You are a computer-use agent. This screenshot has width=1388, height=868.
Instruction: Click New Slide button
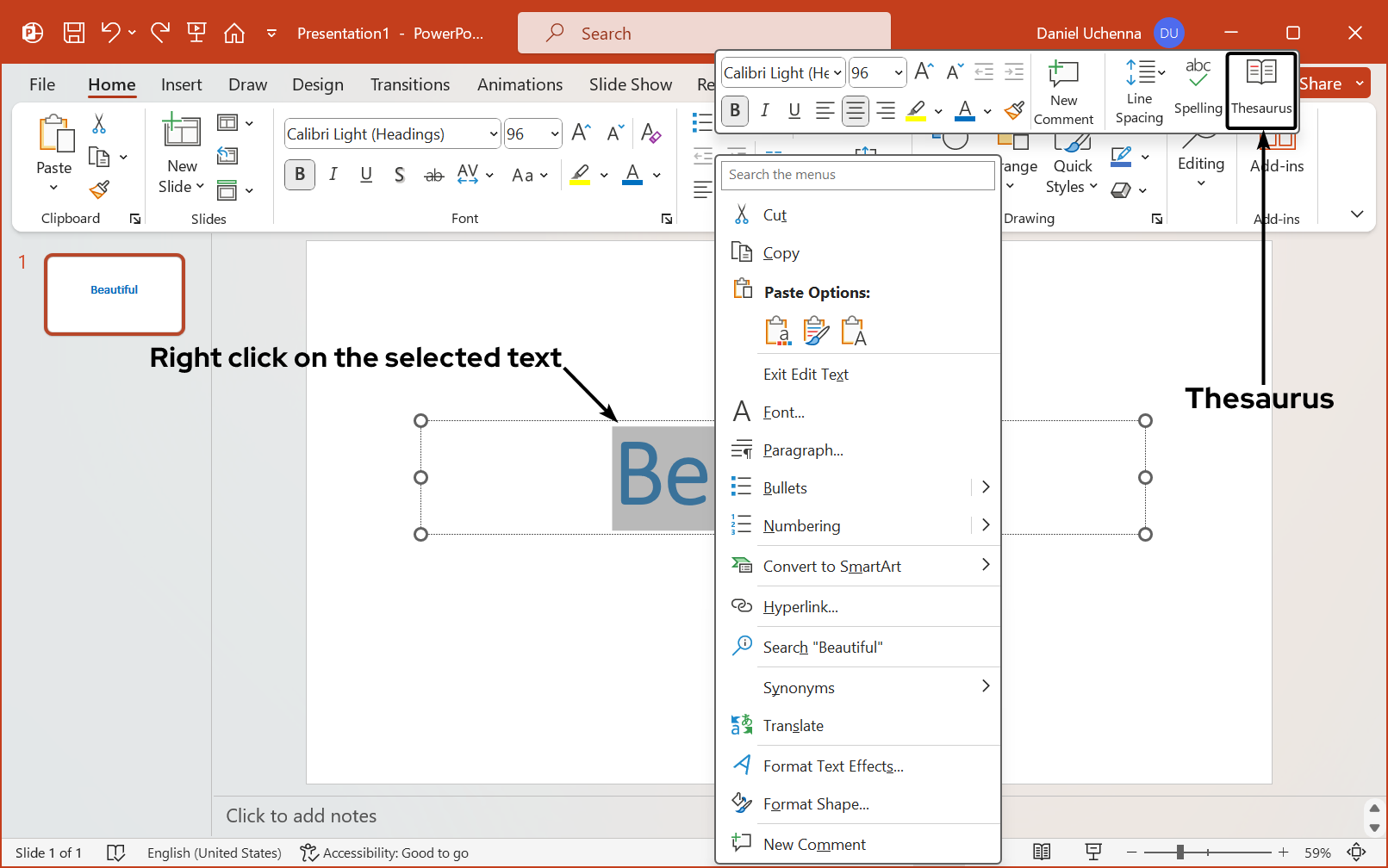tap(182, 131)
